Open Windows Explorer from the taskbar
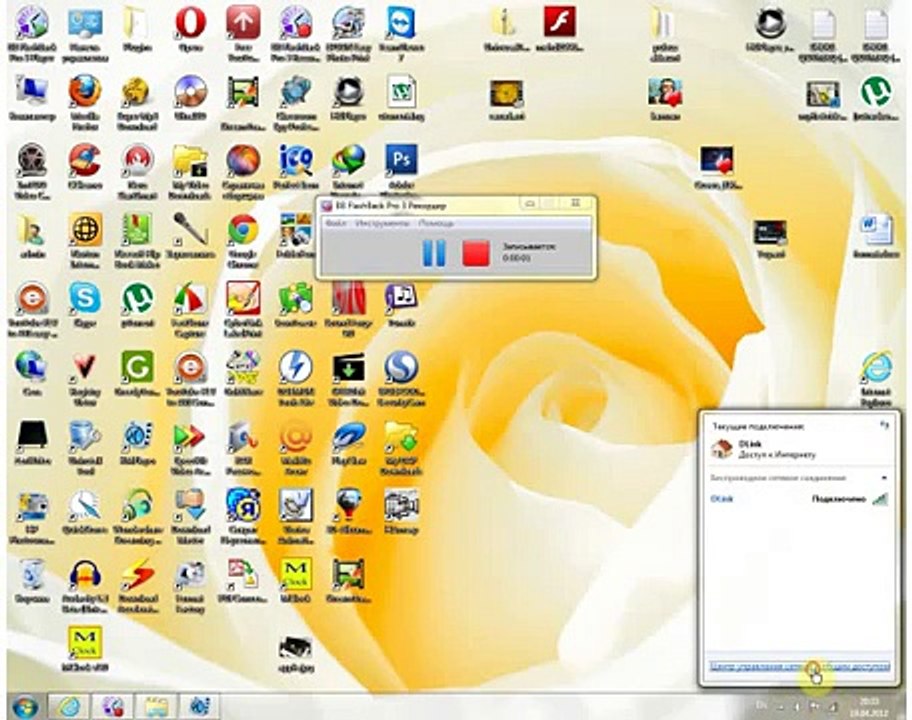The image size is (912, 720). (x=156, y=707)
